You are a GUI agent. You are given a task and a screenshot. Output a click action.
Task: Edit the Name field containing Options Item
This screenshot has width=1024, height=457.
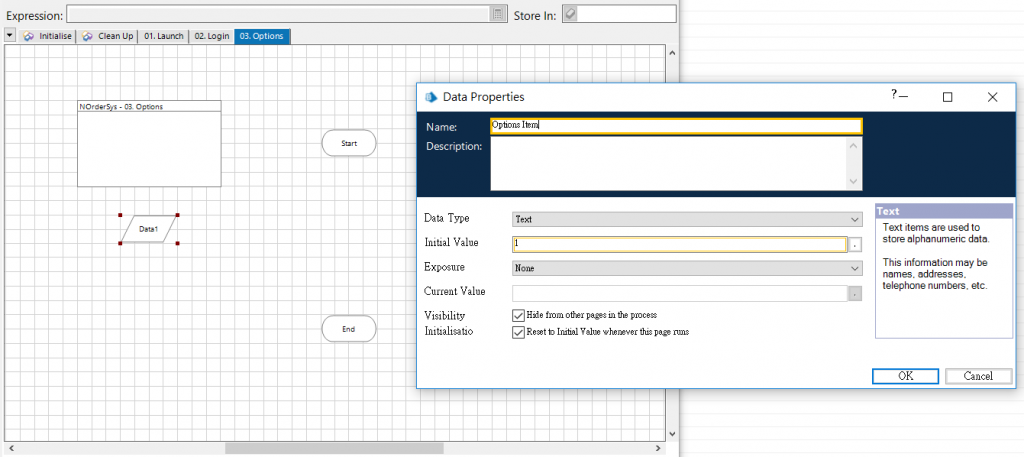click(x=676, y=125)
